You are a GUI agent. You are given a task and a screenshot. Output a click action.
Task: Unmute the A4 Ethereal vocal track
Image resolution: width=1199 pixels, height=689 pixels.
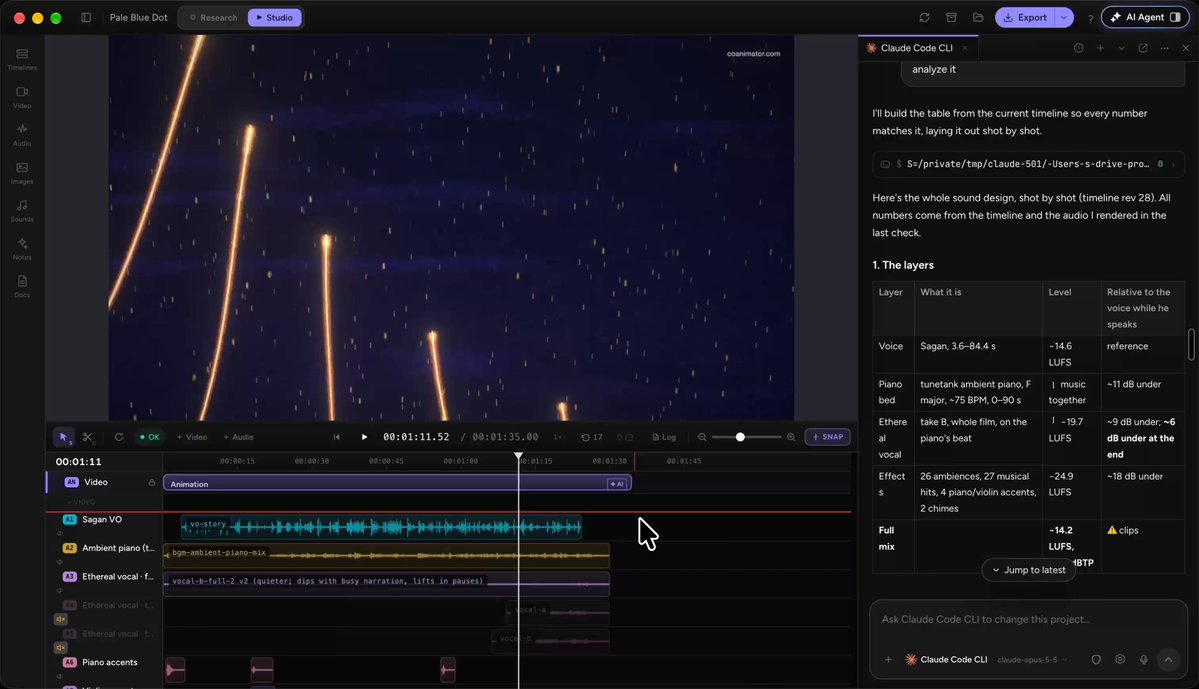pos(60,619)
